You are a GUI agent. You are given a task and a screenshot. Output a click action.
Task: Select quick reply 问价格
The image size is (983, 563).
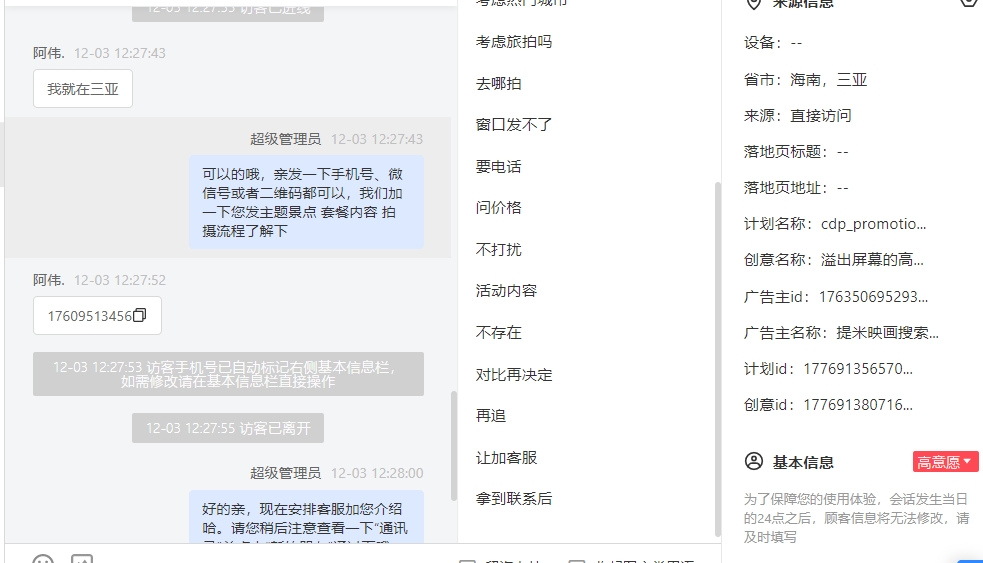pos(498,208)
